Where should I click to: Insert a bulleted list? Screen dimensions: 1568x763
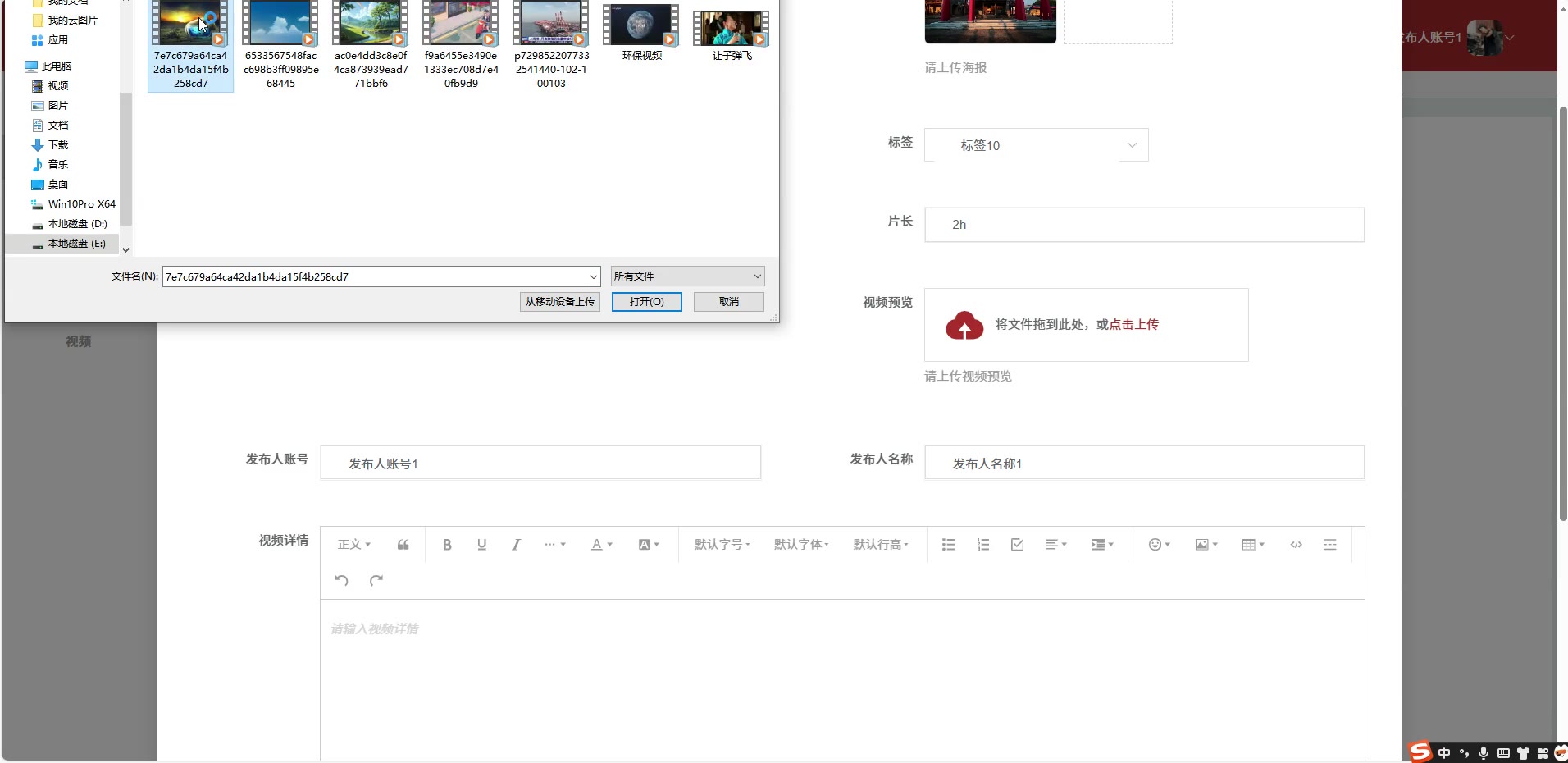pyautogui.click(x=949, y=545)
